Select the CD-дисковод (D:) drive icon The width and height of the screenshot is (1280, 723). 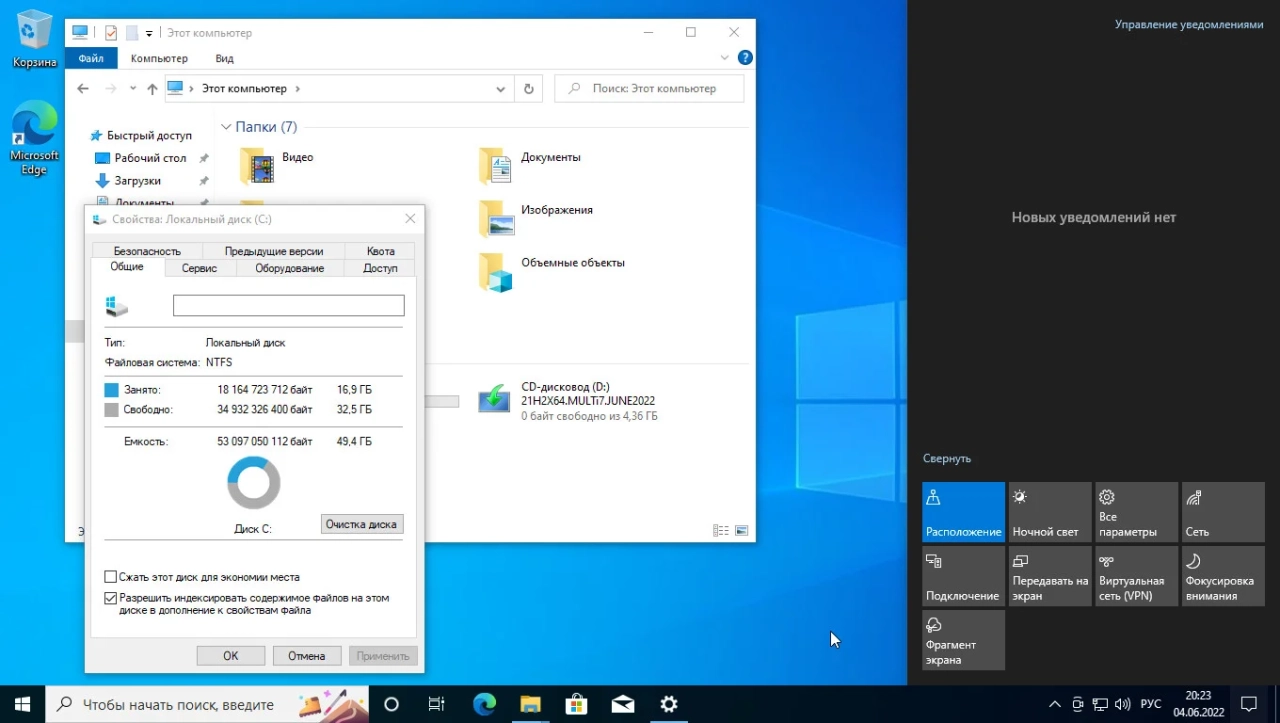point(494,400)
